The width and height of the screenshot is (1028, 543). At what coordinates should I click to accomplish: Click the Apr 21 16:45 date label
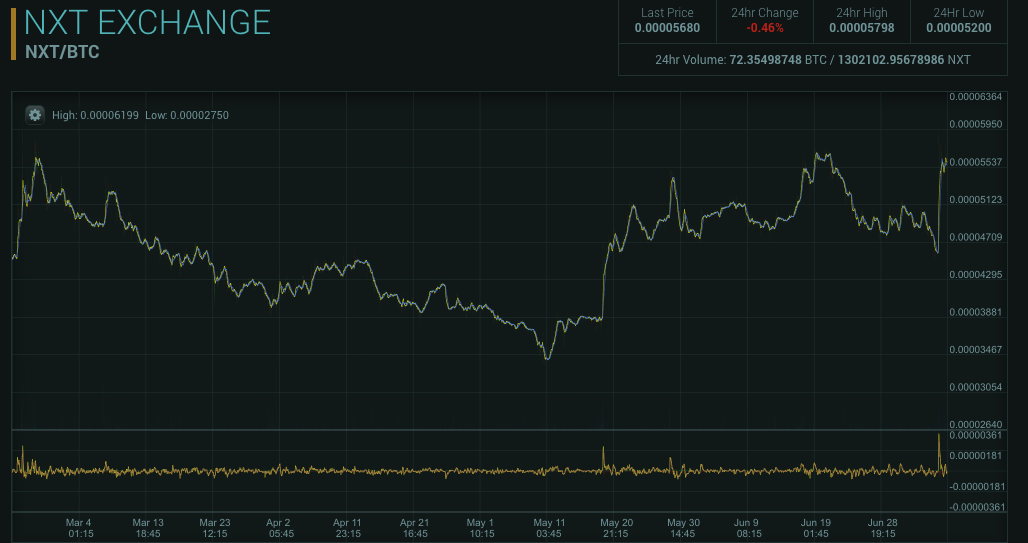(x=414, y=528)
